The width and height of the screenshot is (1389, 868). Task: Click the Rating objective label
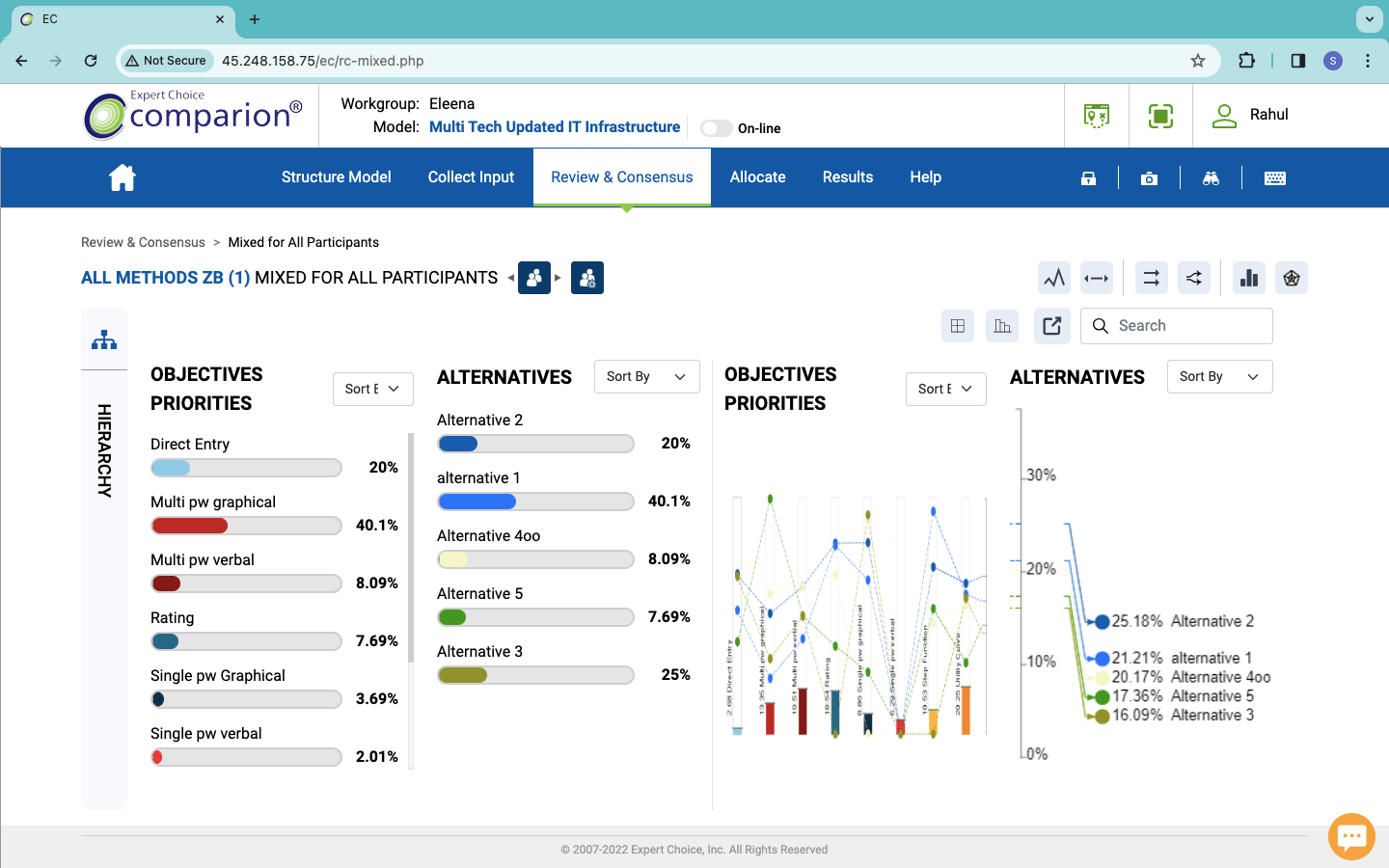click(173, 618)
